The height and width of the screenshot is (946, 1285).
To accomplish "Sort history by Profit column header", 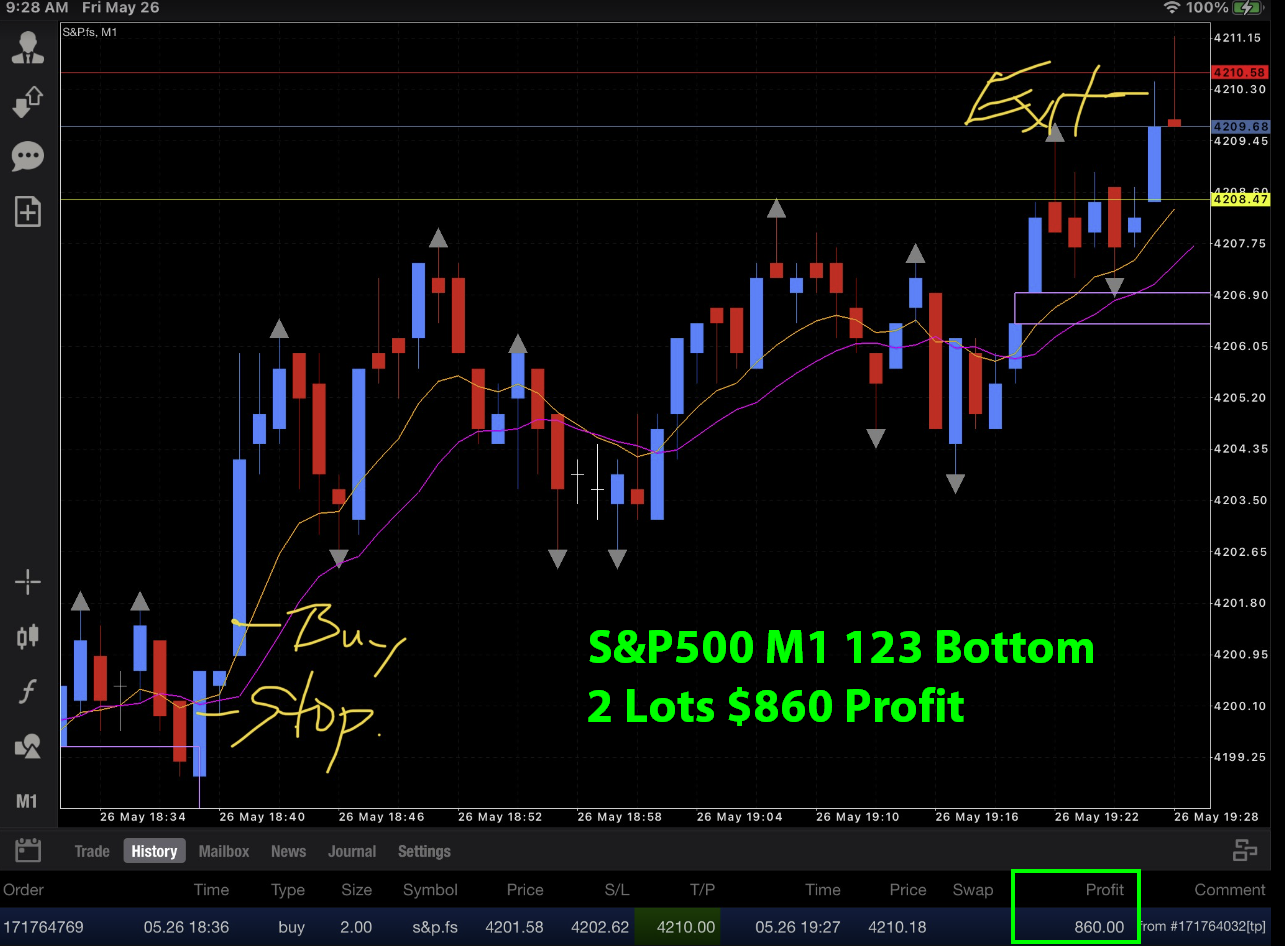I will click(x=1105, y=889).
